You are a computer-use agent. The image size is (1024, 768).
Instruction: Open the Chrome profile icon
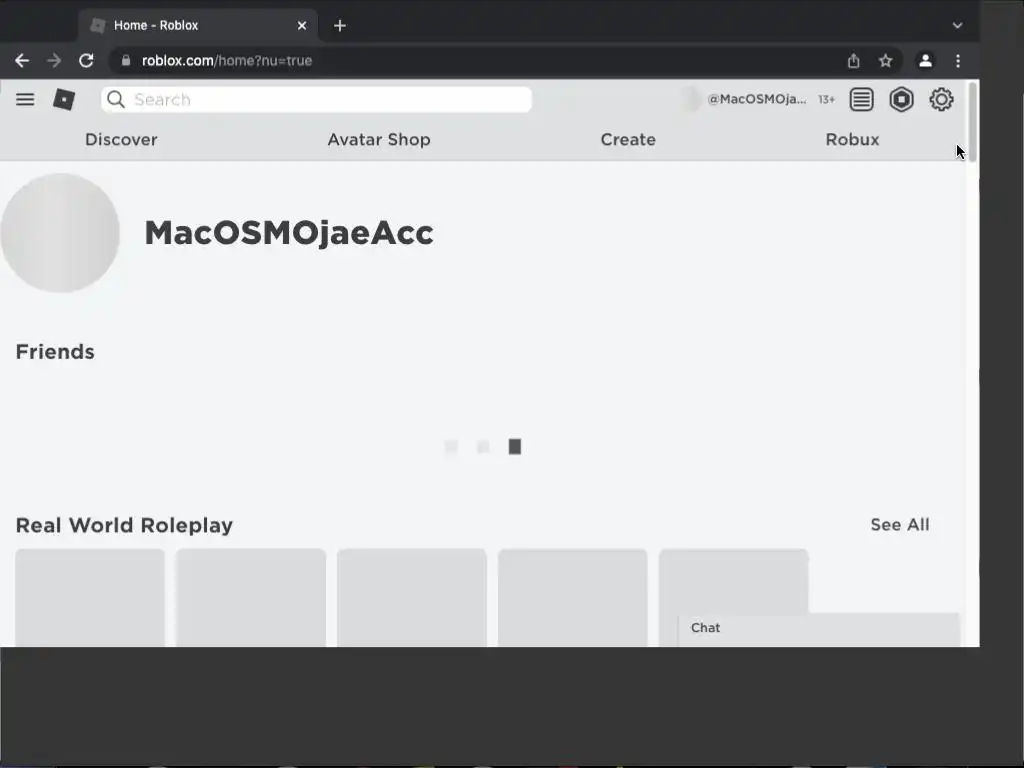925,61
